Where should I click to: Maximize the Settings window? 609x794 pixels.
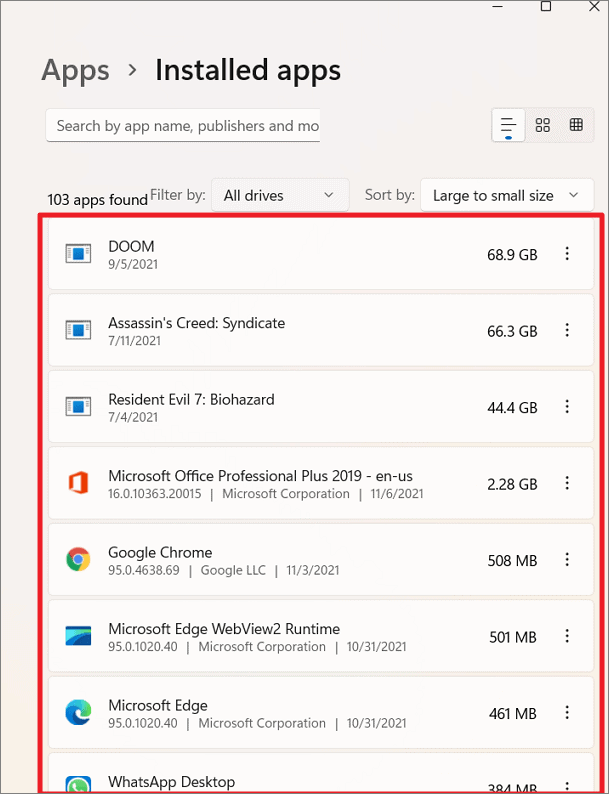pos(546,6)
